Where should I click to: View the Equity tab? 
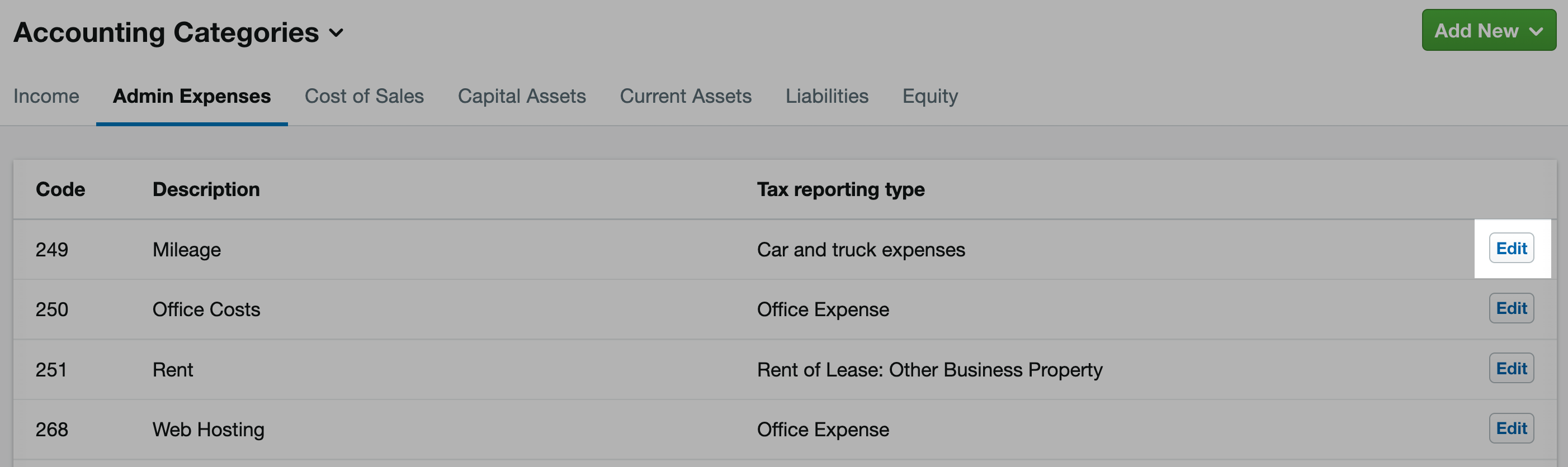click(x=930, y=96)
